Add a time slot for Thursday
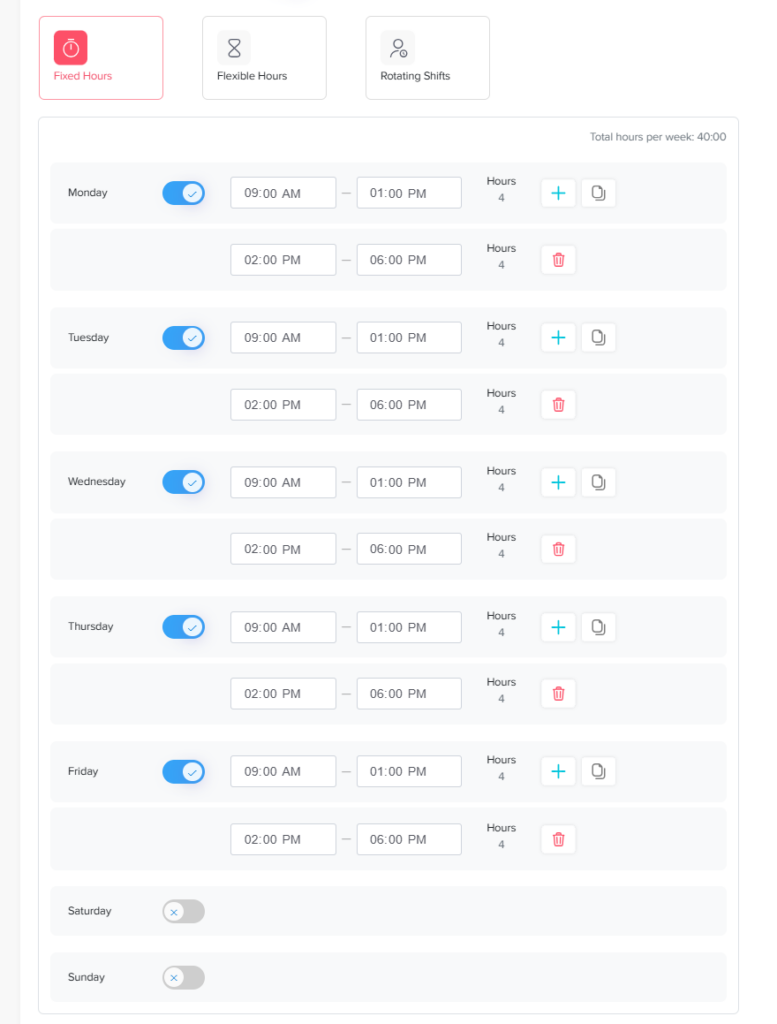This screenshot has width=777, height=1024. pyautogui.click(x=558, y=627)
